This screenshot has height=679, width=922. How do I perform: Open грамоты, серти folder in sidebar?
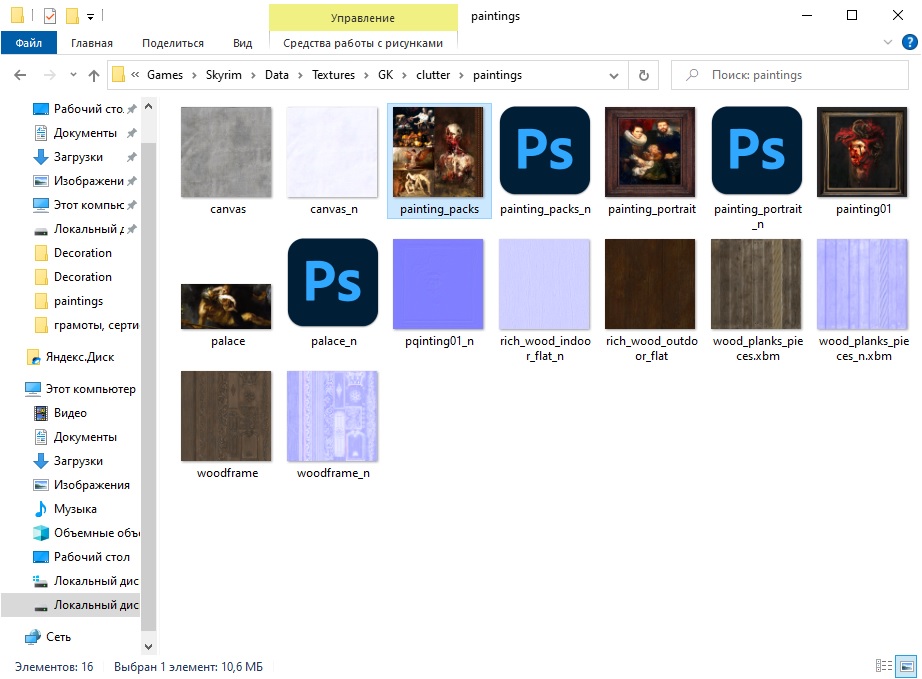86,325
